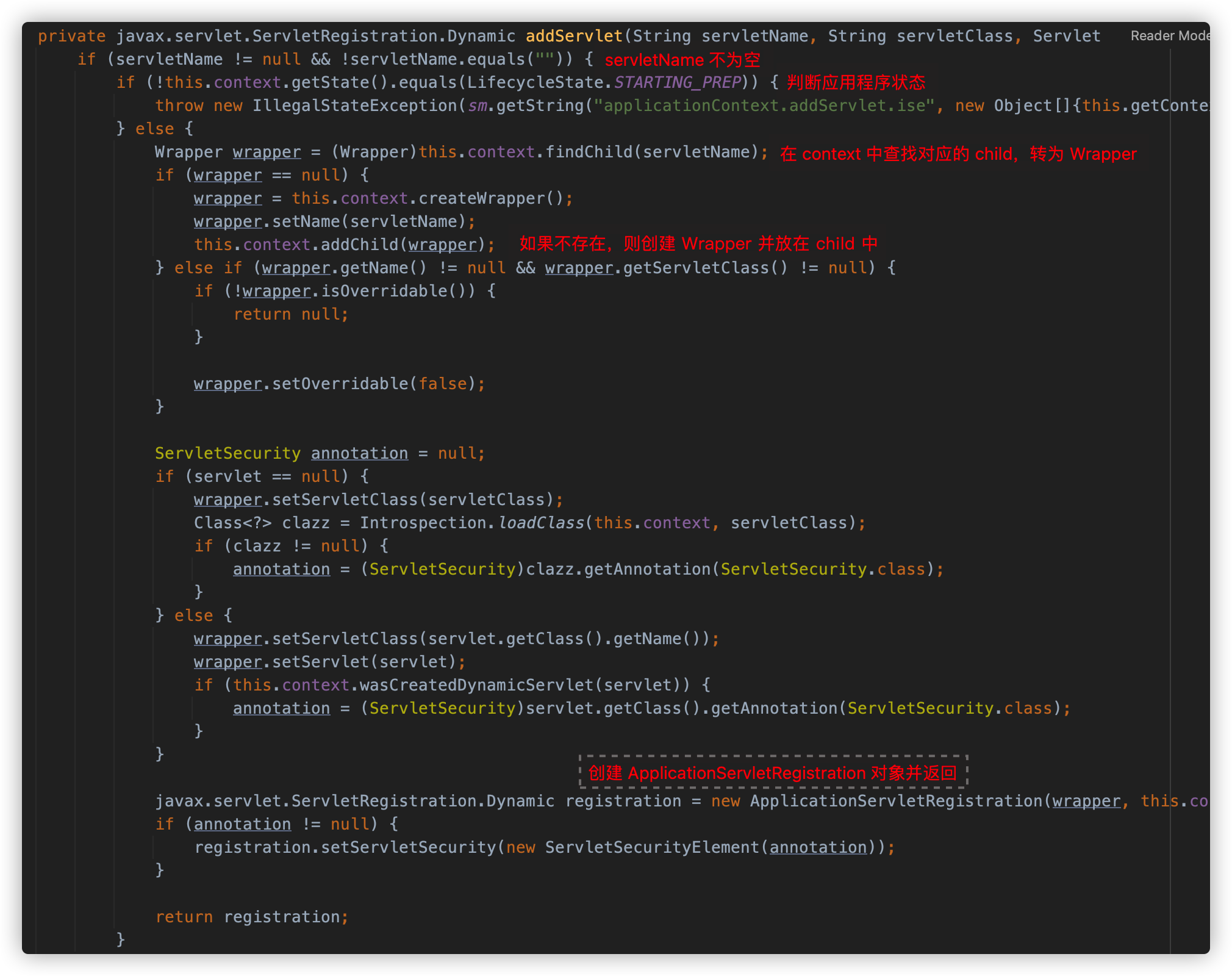Click the findChild method call
Image resolution: width=1232 pixels, height=976 pixels.
[x=589, y=152]
